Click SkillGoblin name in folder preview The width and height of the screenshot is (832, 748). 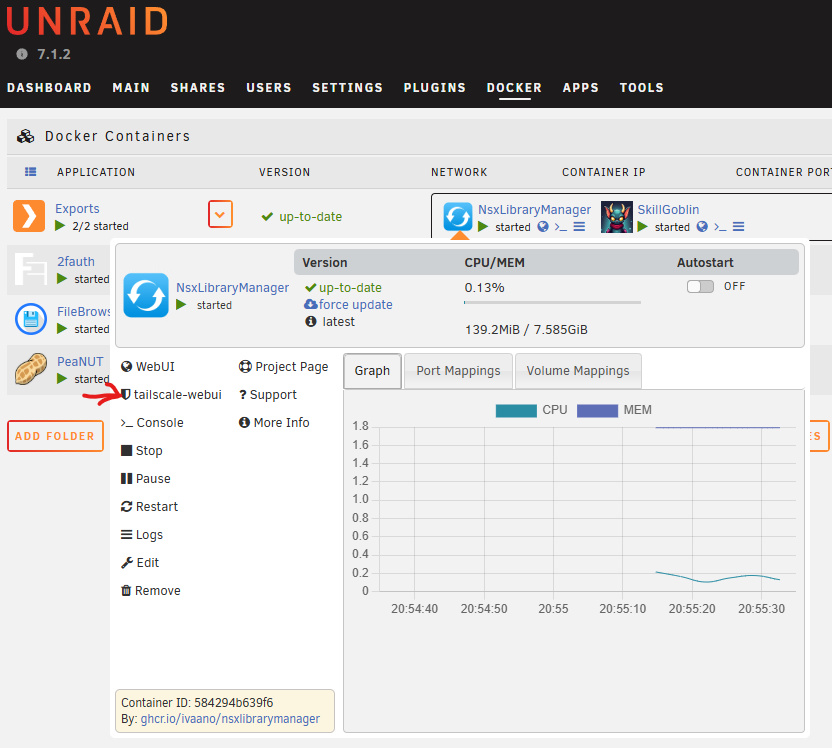coord(668,210)
